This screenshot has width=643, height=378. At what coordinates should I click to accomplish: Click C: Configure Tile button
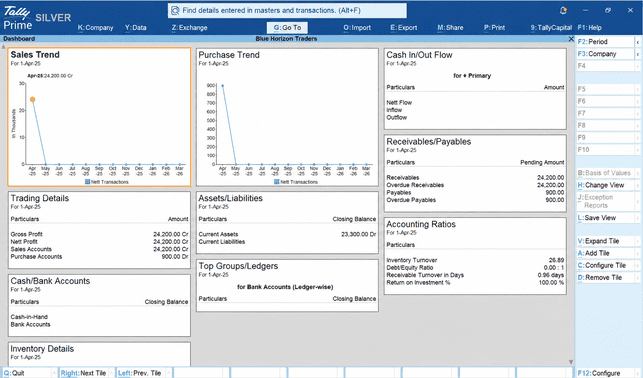coord(605,266)
